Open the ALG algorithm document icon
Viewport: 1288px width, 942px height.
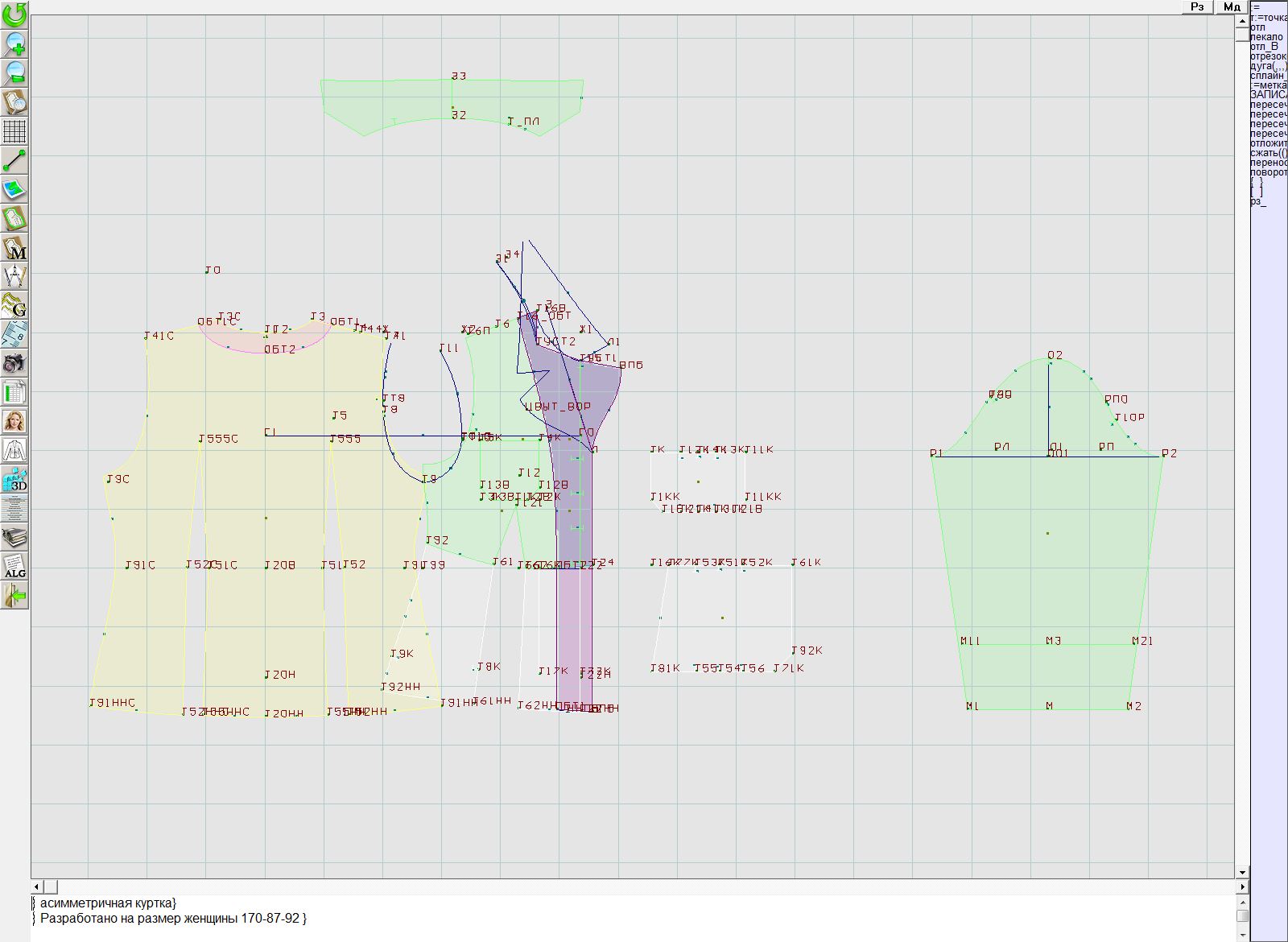[x=14, y=566]
